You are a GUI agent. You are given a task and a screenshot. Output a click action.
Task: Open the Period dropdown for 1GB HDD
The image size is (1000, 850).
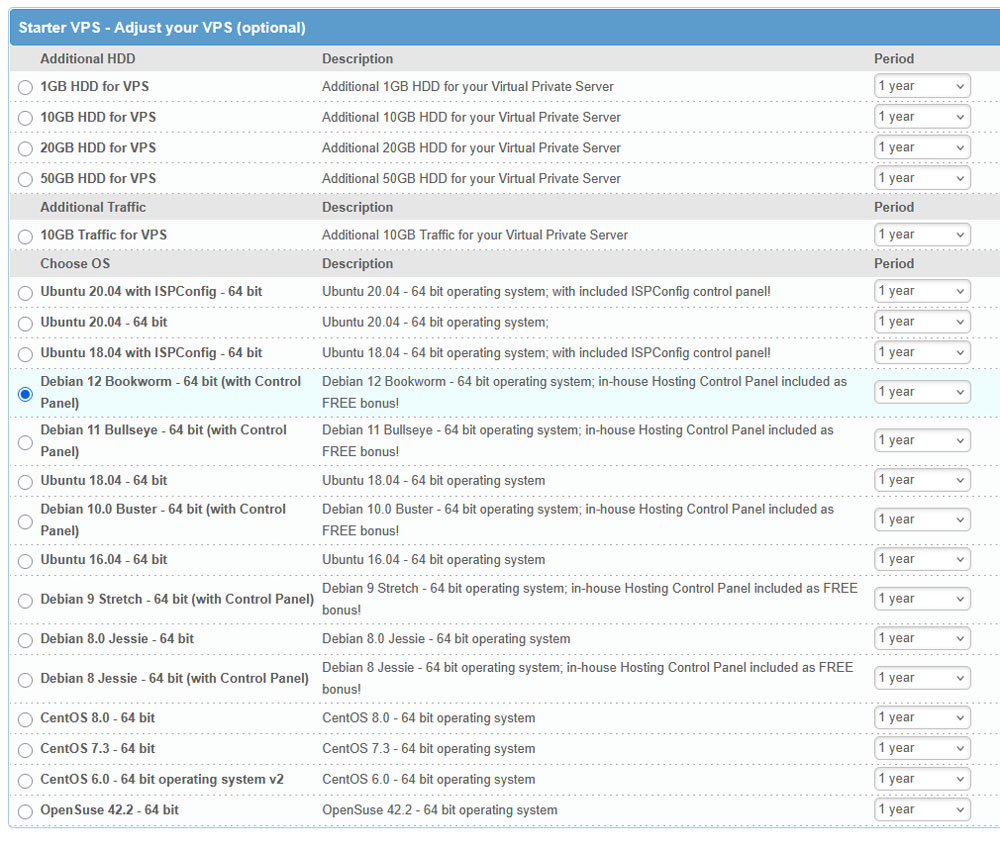[921, 86]
